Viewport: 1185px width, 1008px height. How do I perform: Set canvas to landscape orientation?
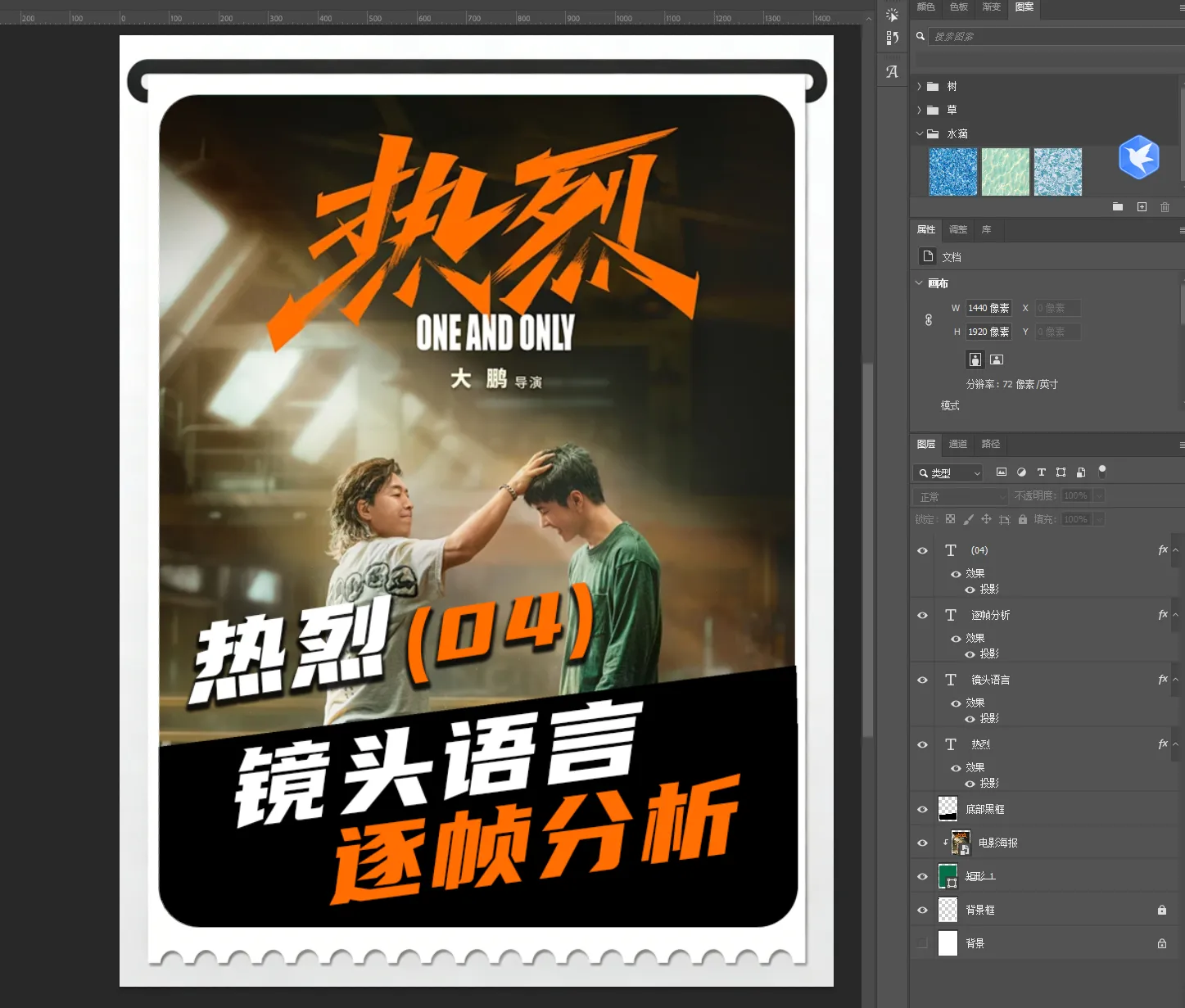pyautogui.click(x=997, y=359)
